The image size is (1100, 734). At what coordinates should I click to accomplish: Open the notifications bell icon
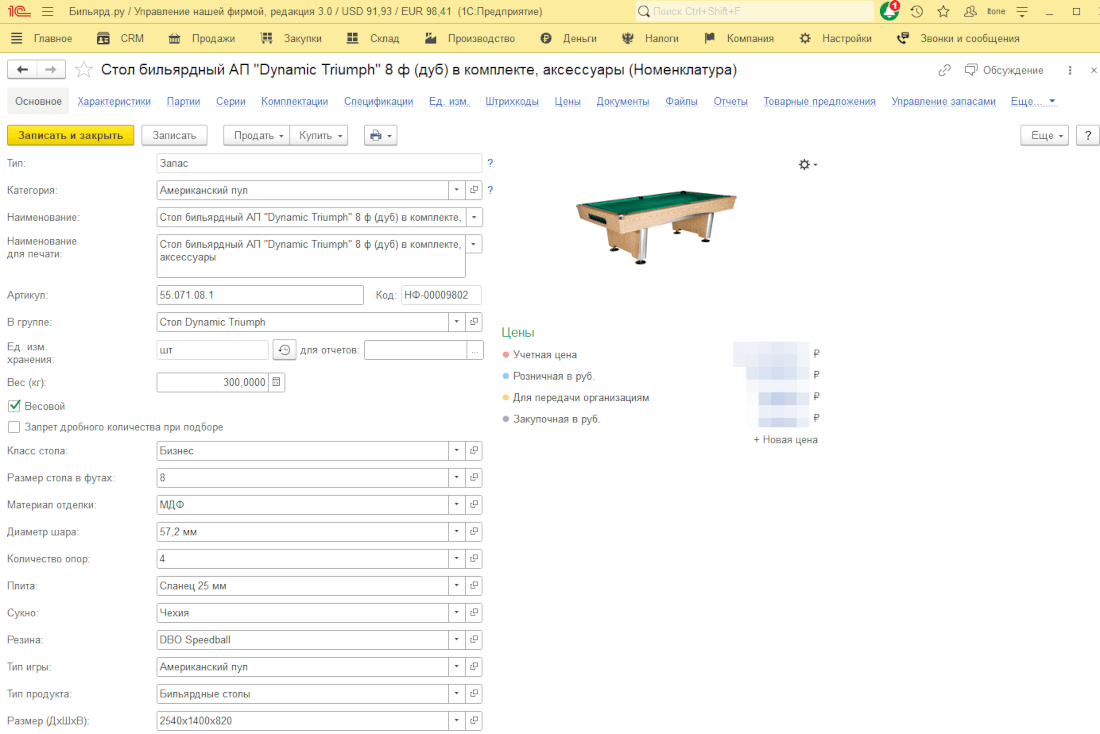pyautogui.click(x=889, y=11)
